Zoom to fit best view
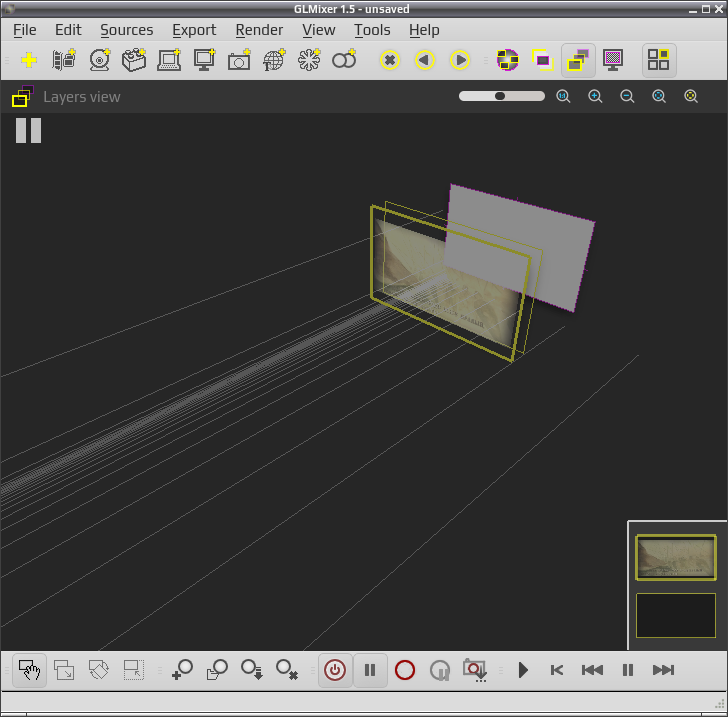Screen dimensions: 728x717 pos(659,97)
